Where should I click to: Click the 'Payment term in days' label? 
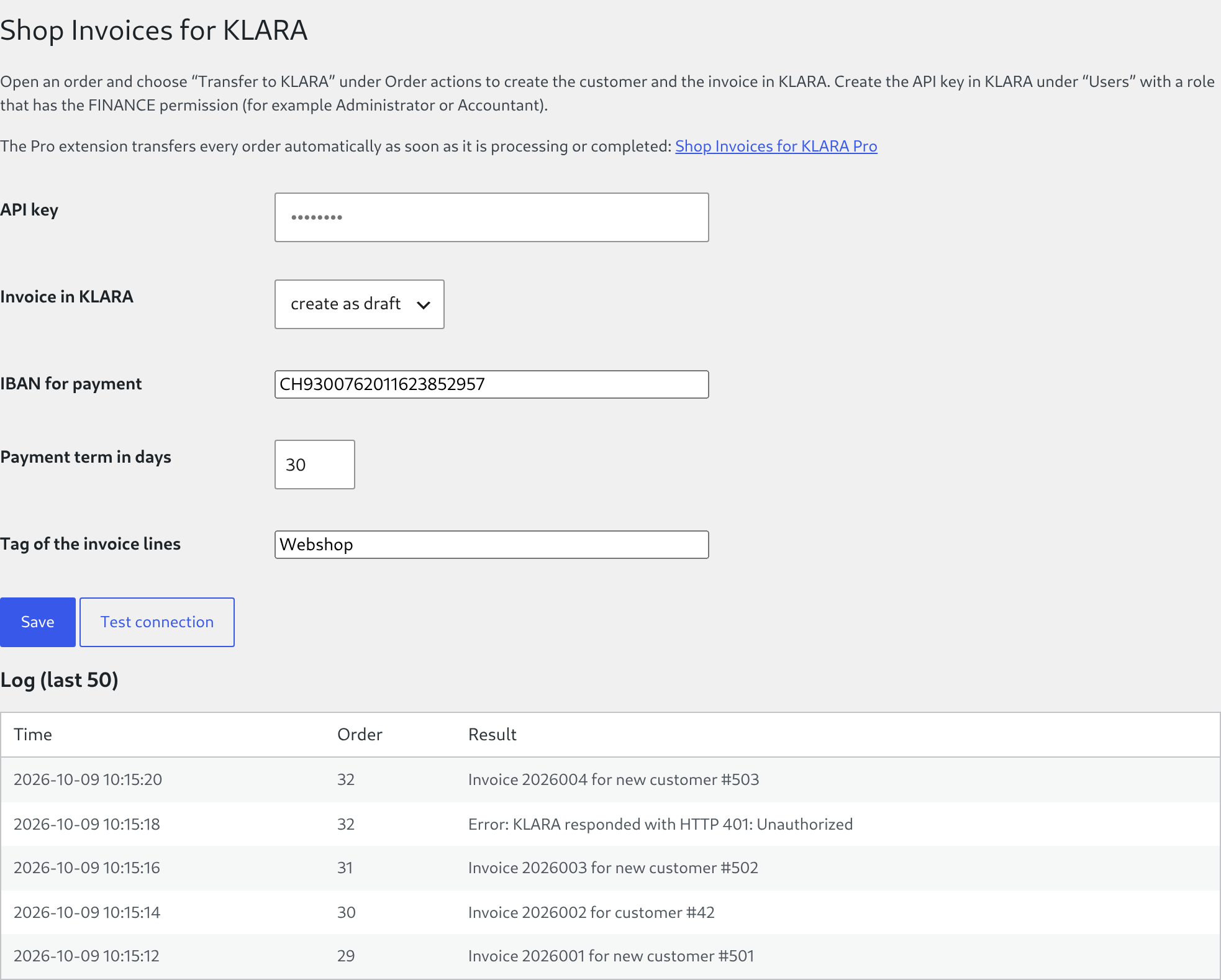(86, 457)
